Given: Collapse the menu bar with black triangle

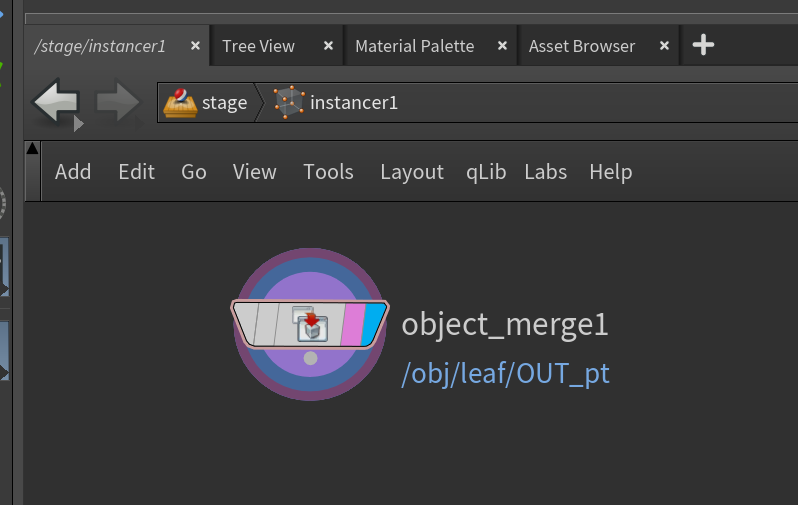Looking at the screenshot, I should click(32, 148).
